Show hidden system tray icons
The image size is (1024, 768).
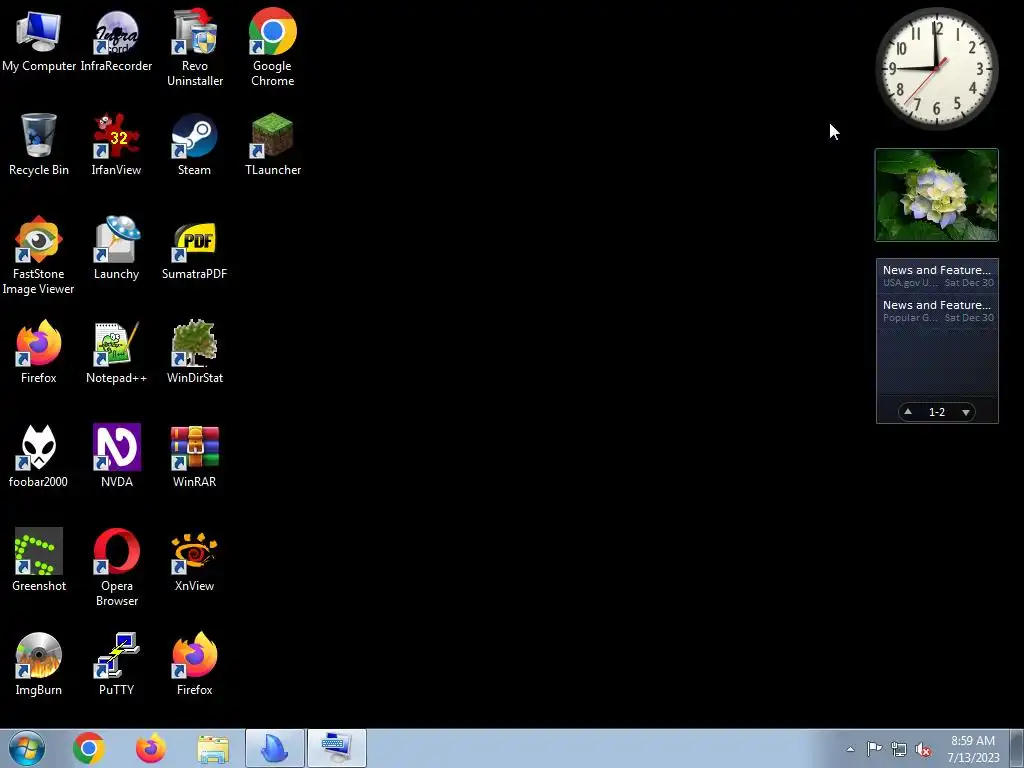pos(850,749)
